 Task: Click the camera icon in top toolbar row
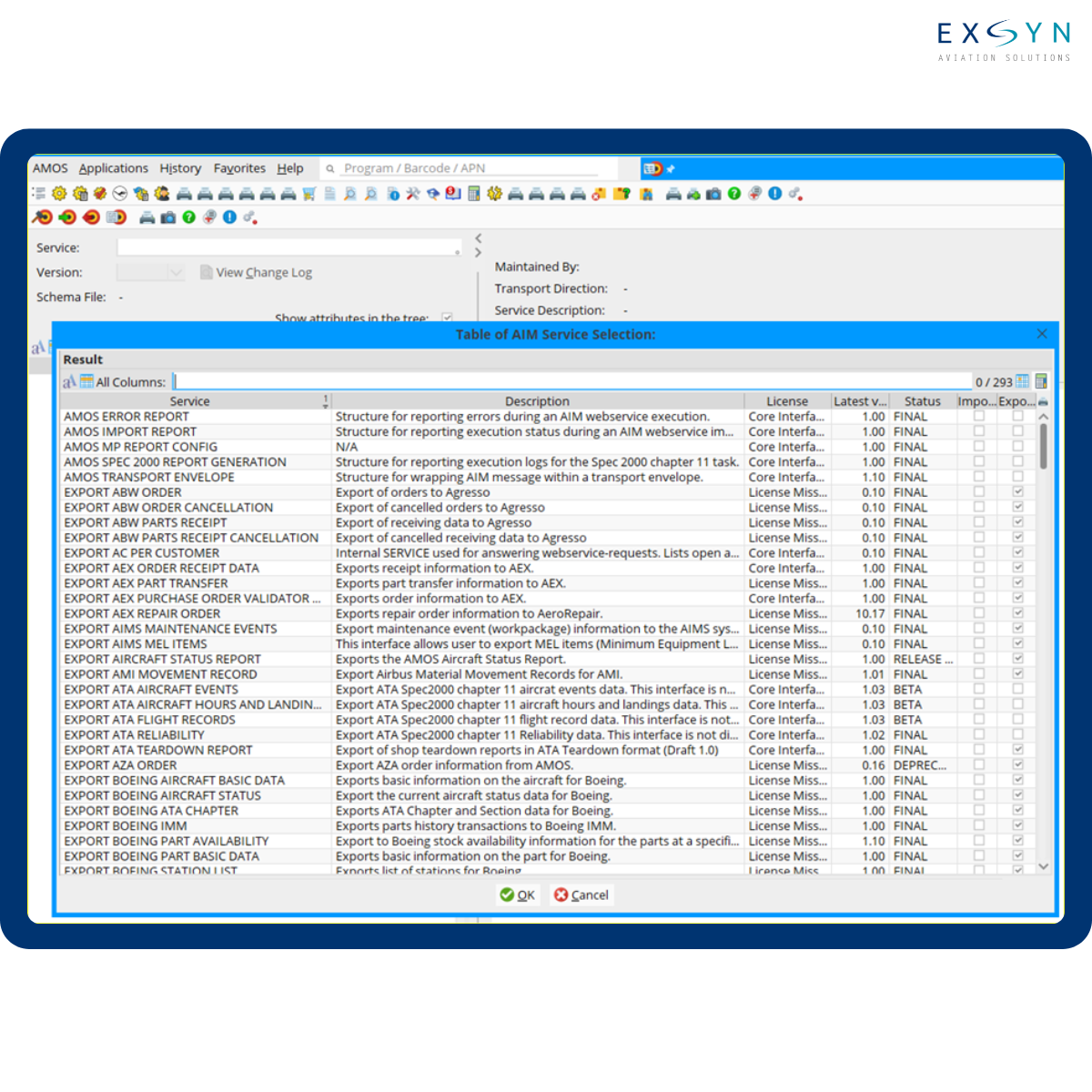point(713,194)
